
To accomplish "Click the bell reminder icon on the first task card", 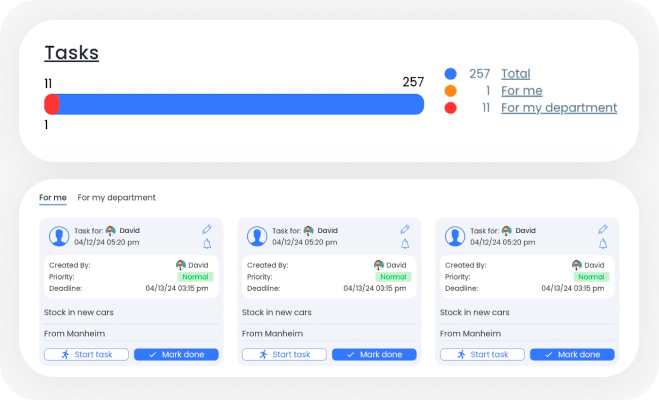I will [x=207, y=244].
